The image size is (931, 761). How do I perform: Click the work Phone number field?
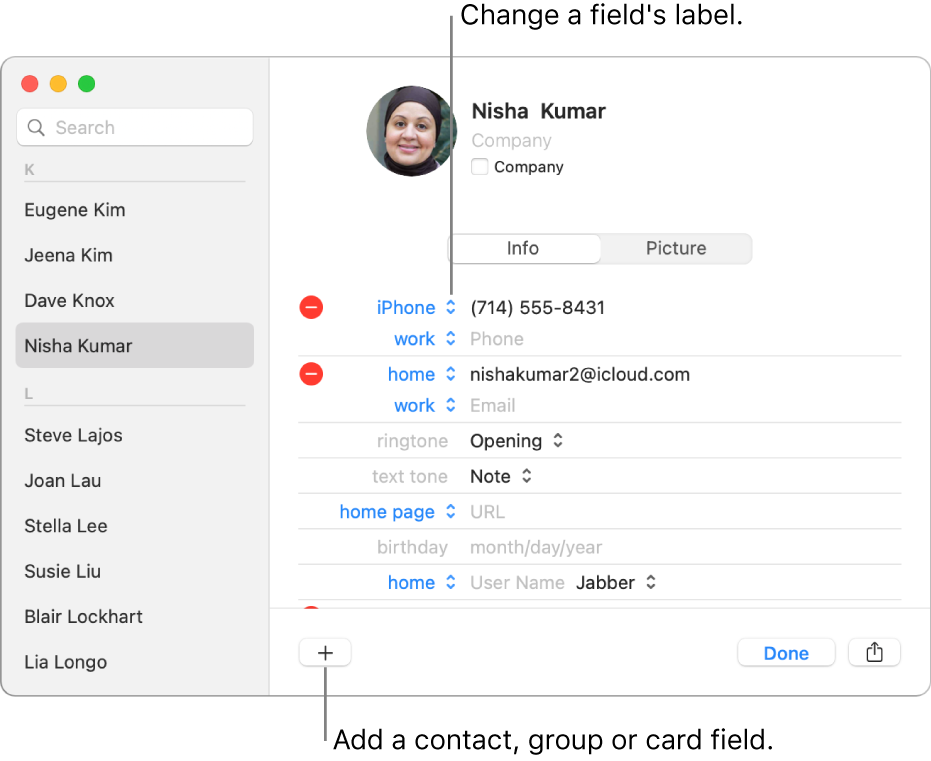[497, 339]
